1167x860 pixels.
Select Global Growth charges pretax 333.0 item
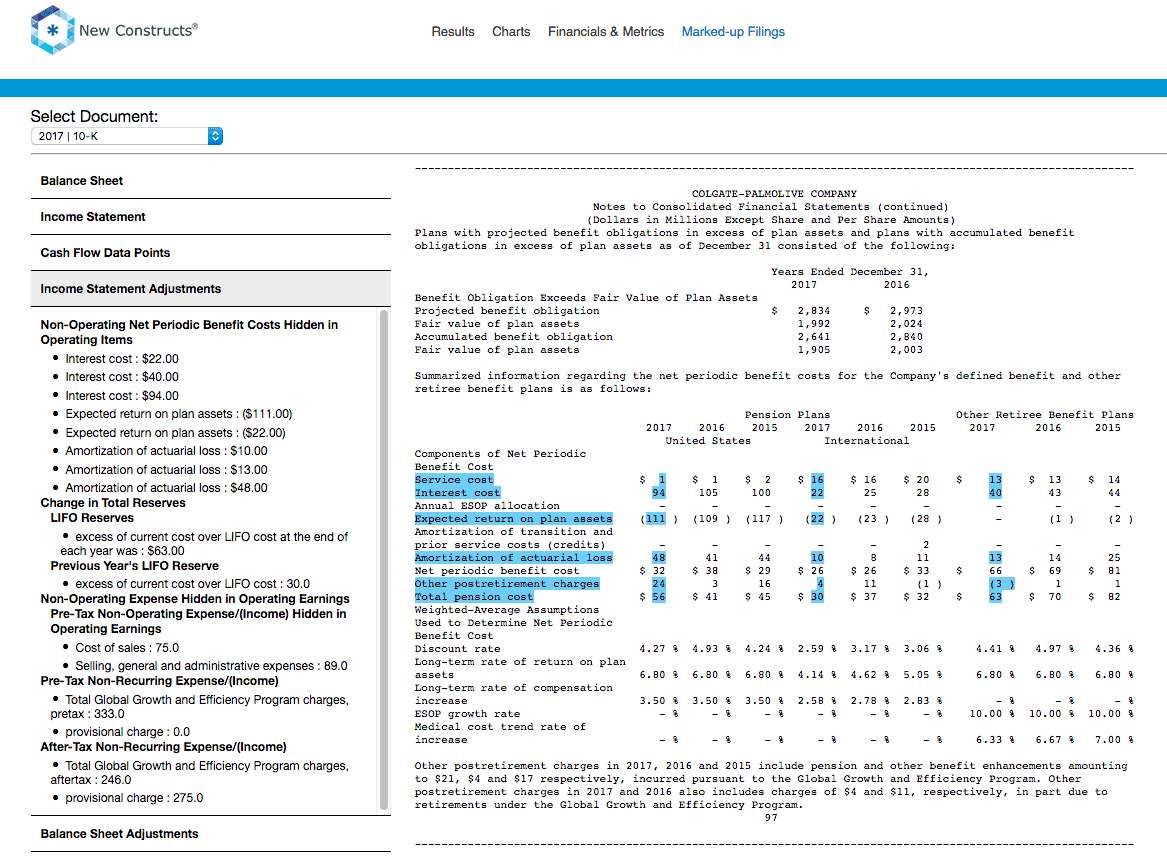click(x=199, y=707)
